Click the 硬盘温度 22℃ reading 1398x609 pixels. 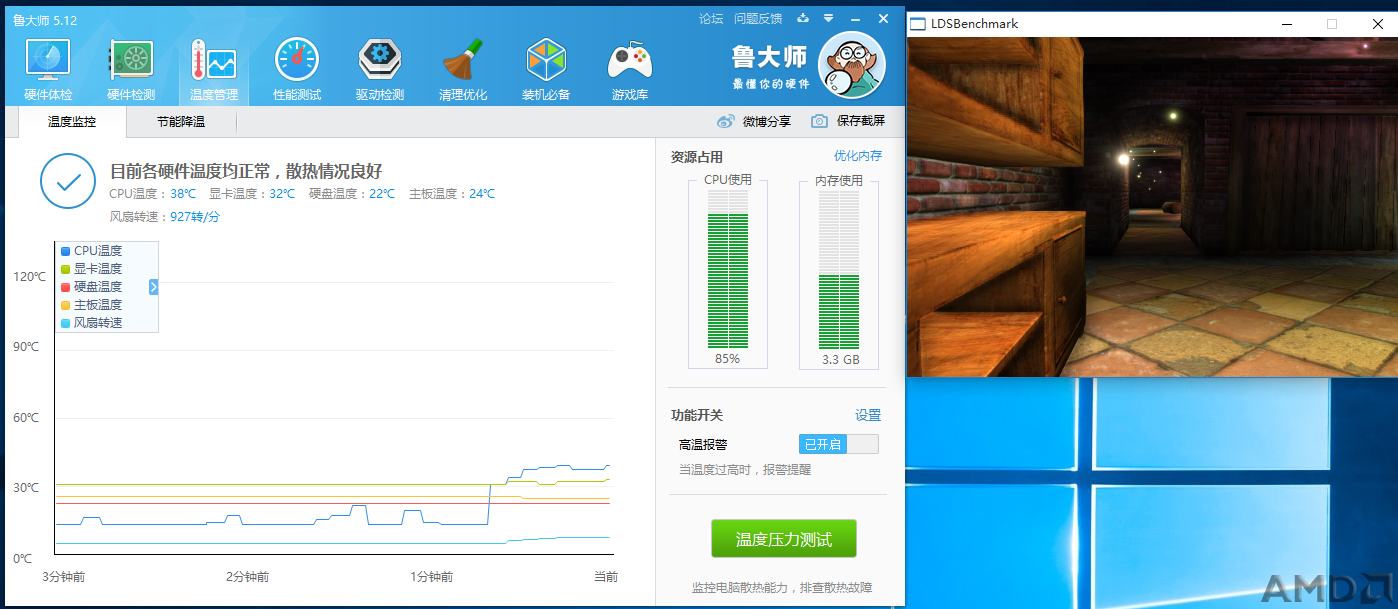coord(352,194)
